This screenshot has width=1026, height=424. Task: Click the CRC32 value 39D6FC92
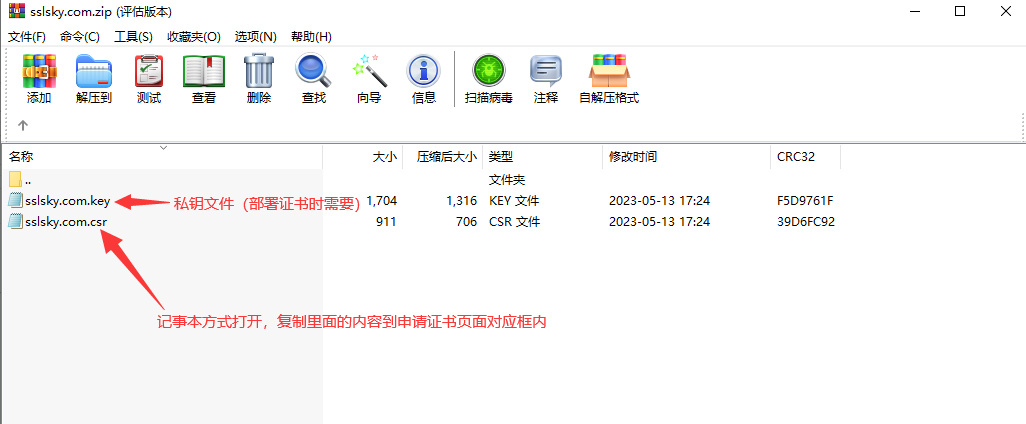805,222
